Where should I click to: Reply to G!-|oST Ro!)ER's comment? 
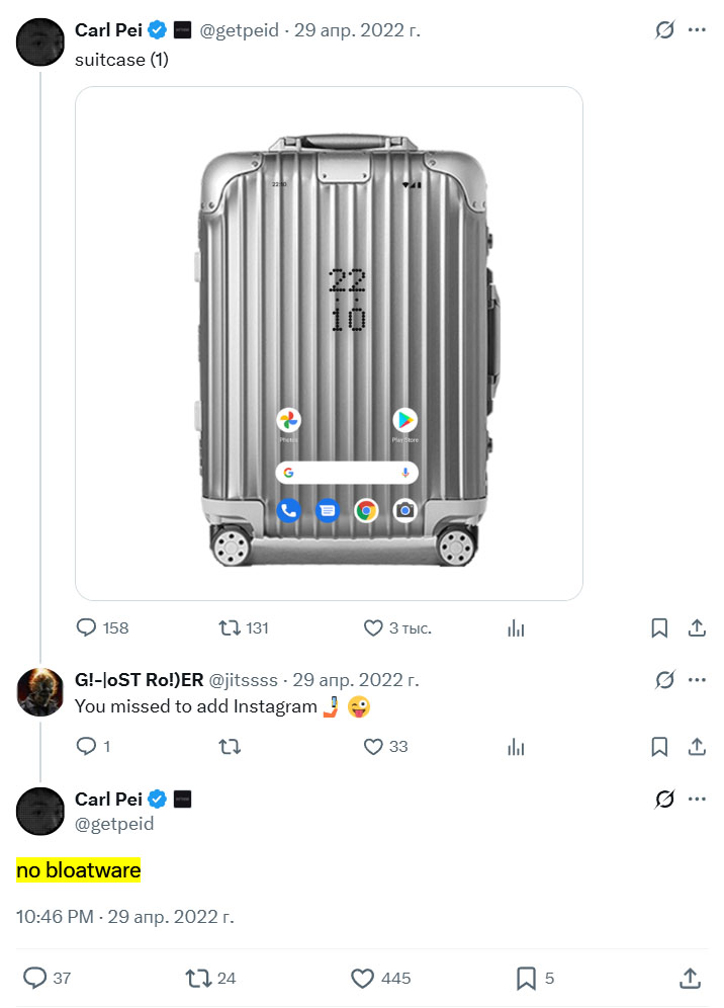coord(88,746)
